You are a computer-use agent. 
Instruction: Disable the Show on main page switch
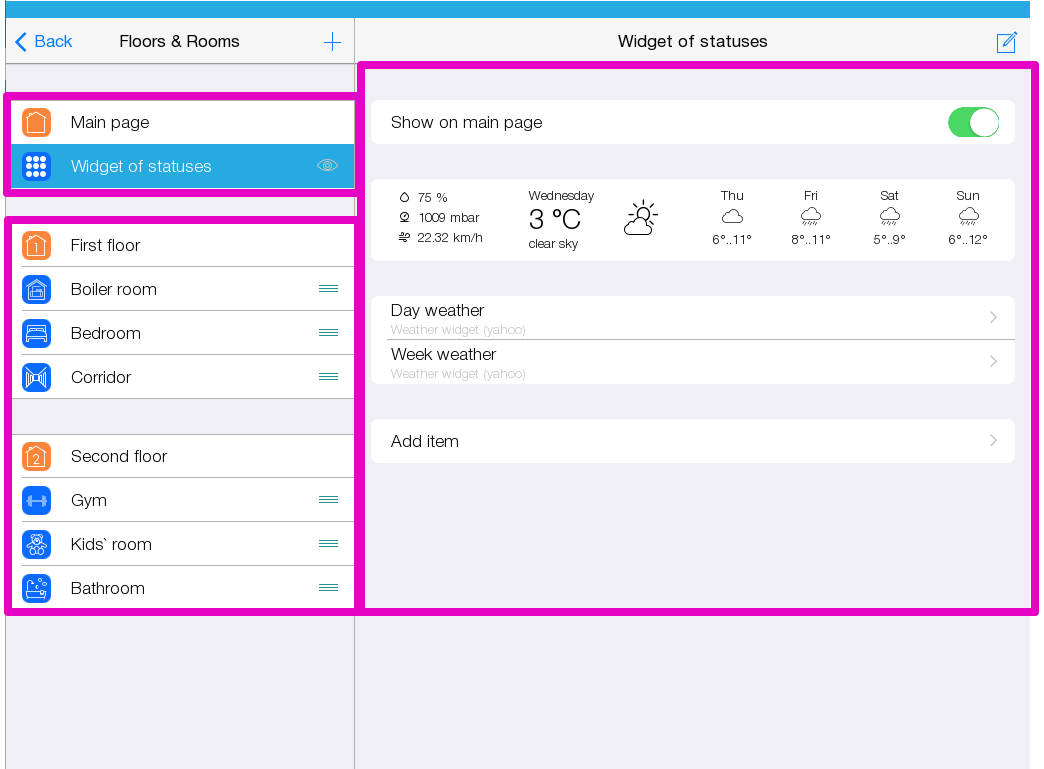pos(973,122)
